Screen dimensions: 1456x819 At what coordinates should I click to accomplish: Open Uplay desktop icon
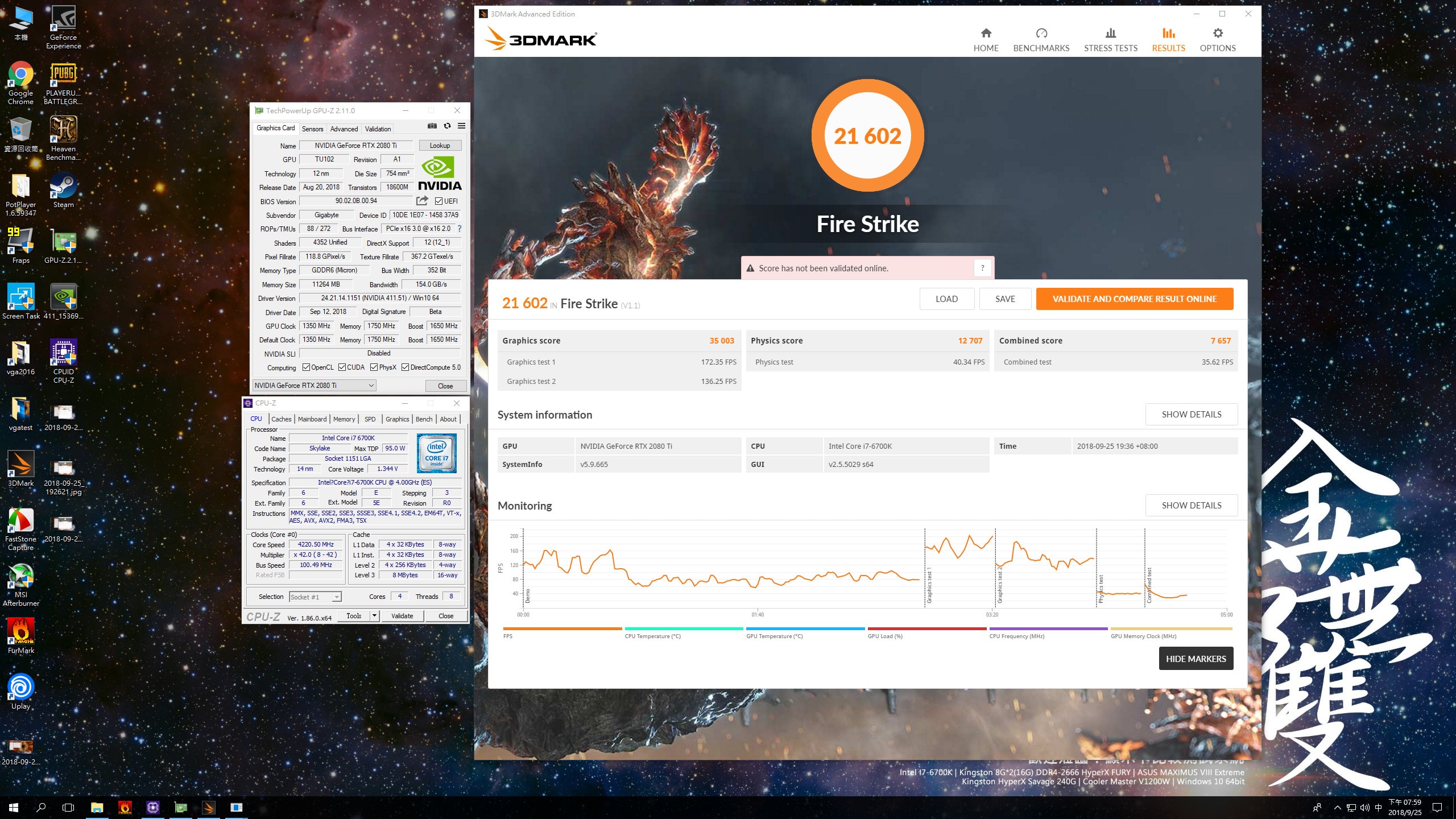coord(20,692)
